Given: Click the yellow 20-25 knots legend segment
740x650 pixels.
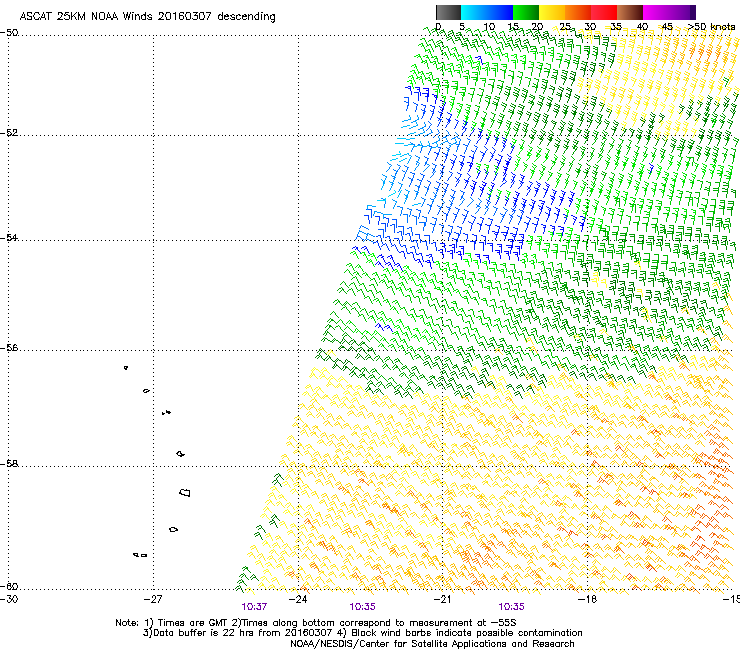Looking at the screenshot, I should tap(552, 12).
